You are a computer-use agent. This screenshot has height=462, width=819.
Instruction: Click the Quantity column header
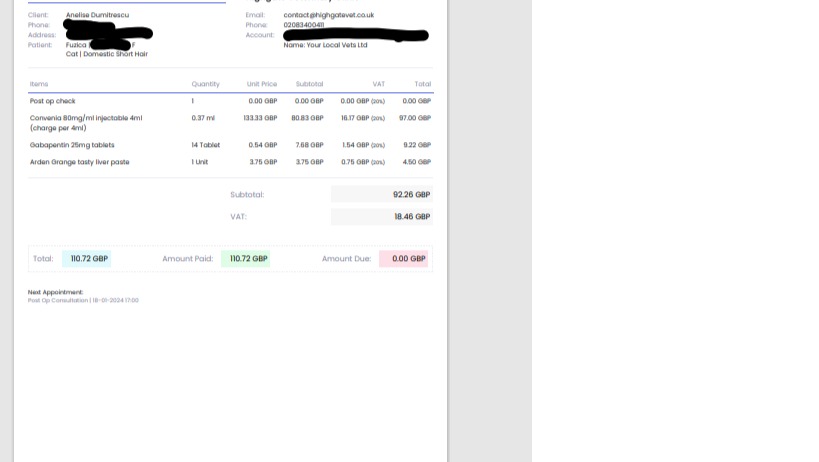[205, 84]
